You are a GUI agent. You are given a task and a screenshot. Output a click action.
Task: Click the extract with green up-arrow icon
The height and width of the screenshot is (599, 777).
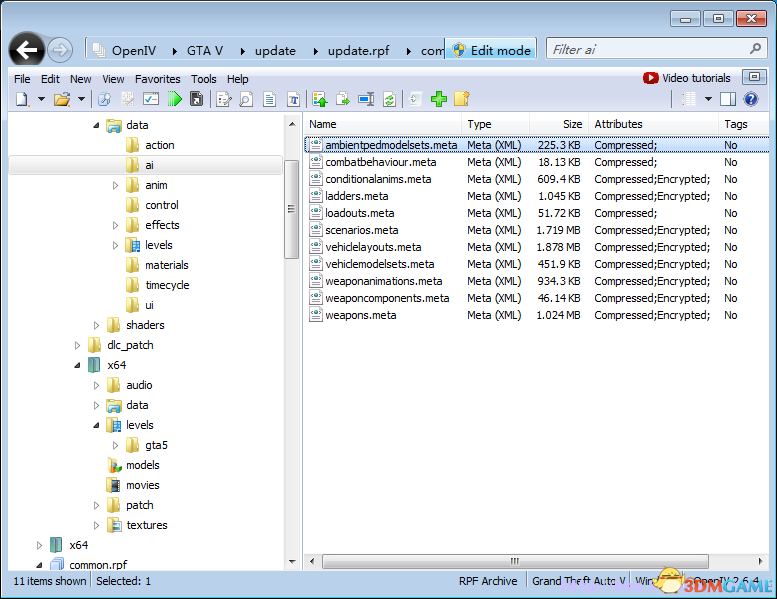pos(320,99)
